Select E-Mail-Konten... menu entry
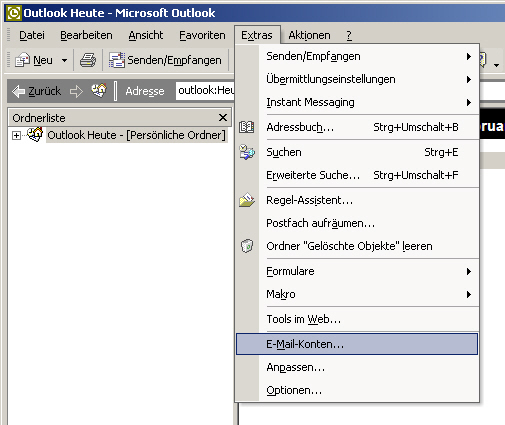The width and height of the screenshot is (505, 425). [x=357, y=344]
